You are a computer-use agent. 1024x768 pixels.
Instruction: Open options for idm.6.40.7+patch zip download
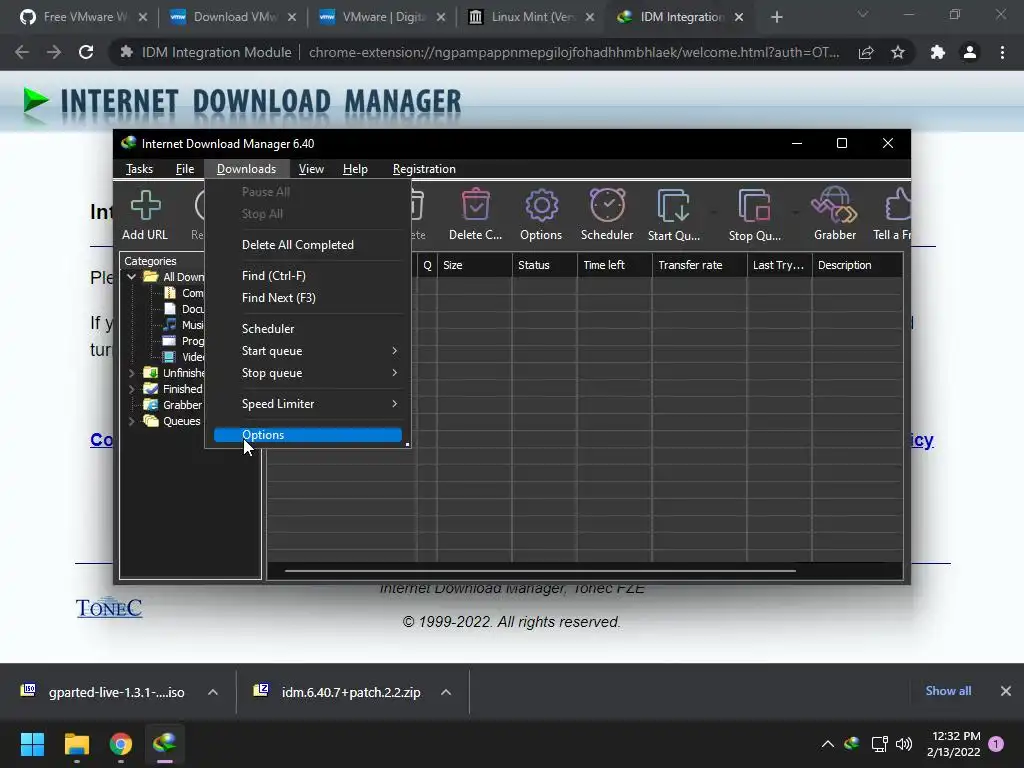(446, 692)
